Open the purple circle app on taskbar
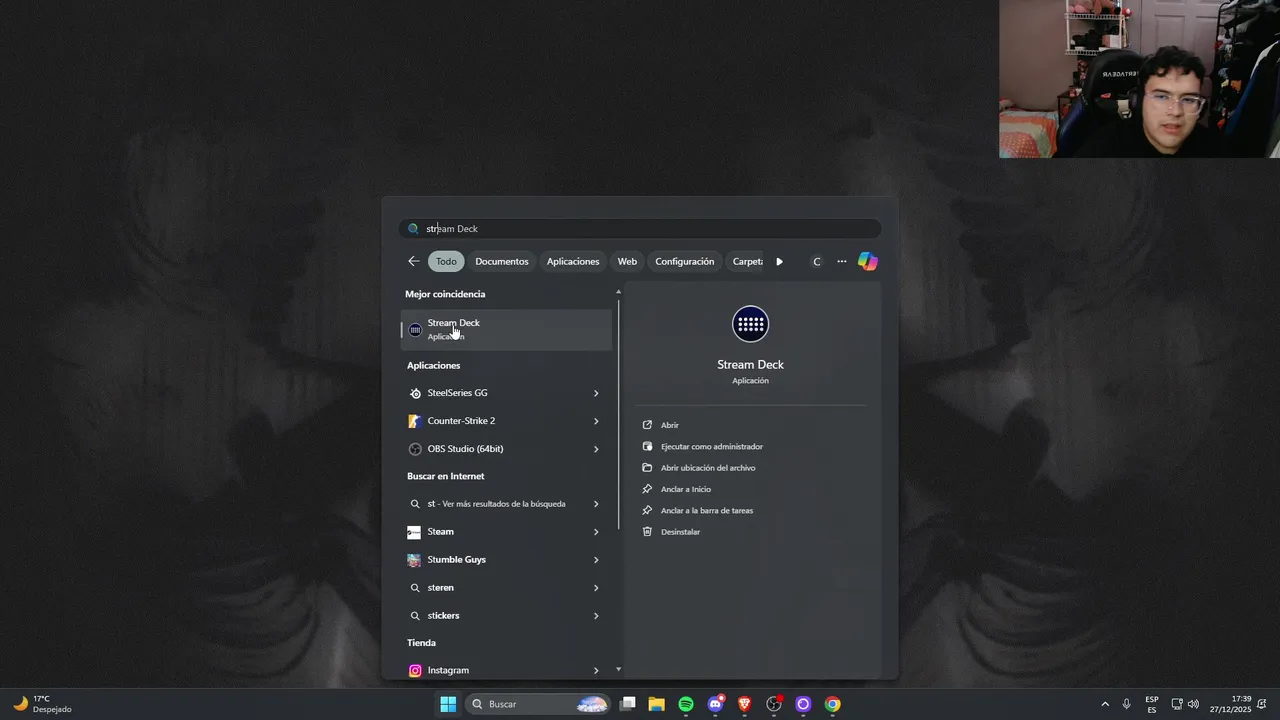The image size is (1280, 720). click(803, 704)
